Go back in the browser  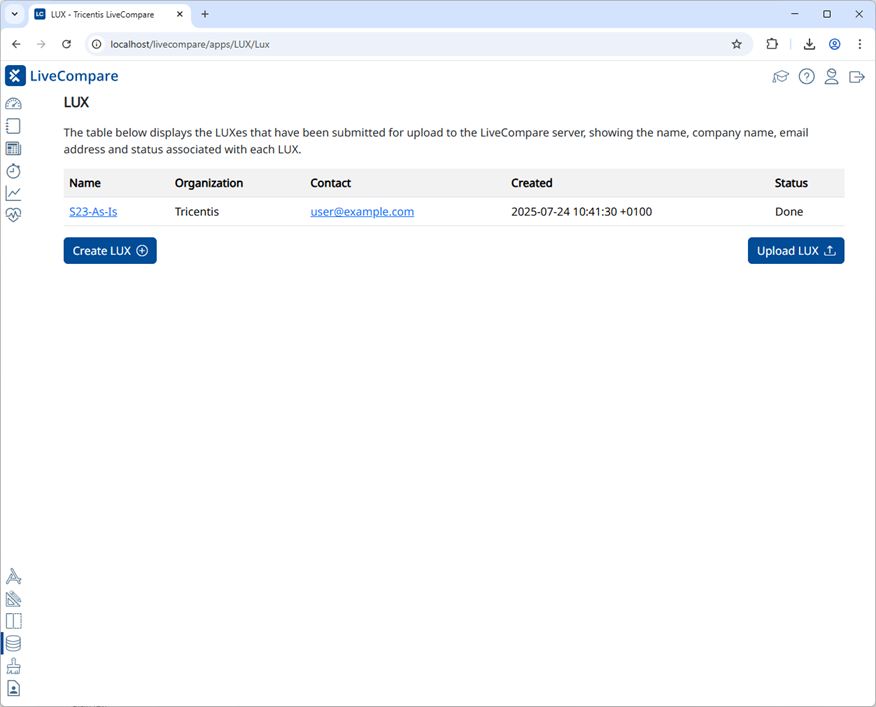(x=16, y=44)
